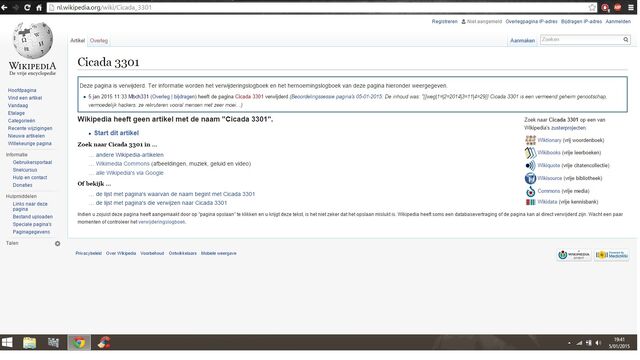Open Willekeurige pagina

pos(29,144)
